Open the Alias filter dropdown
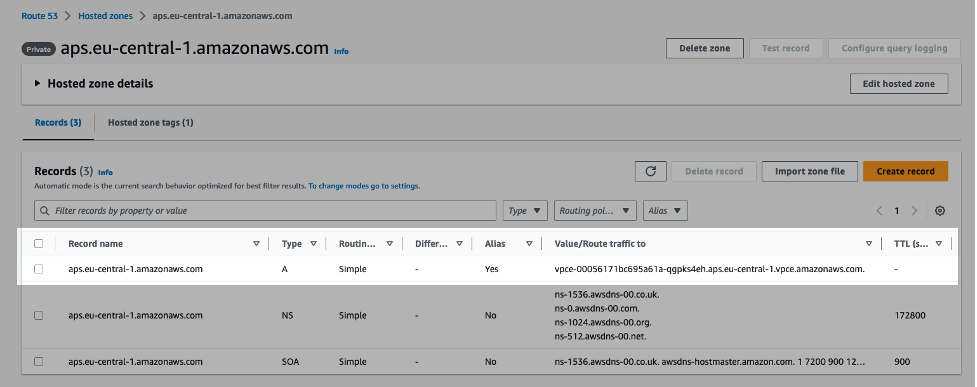Image resolution: width=977 pixels, height=387 pixels. coord(665,211)
